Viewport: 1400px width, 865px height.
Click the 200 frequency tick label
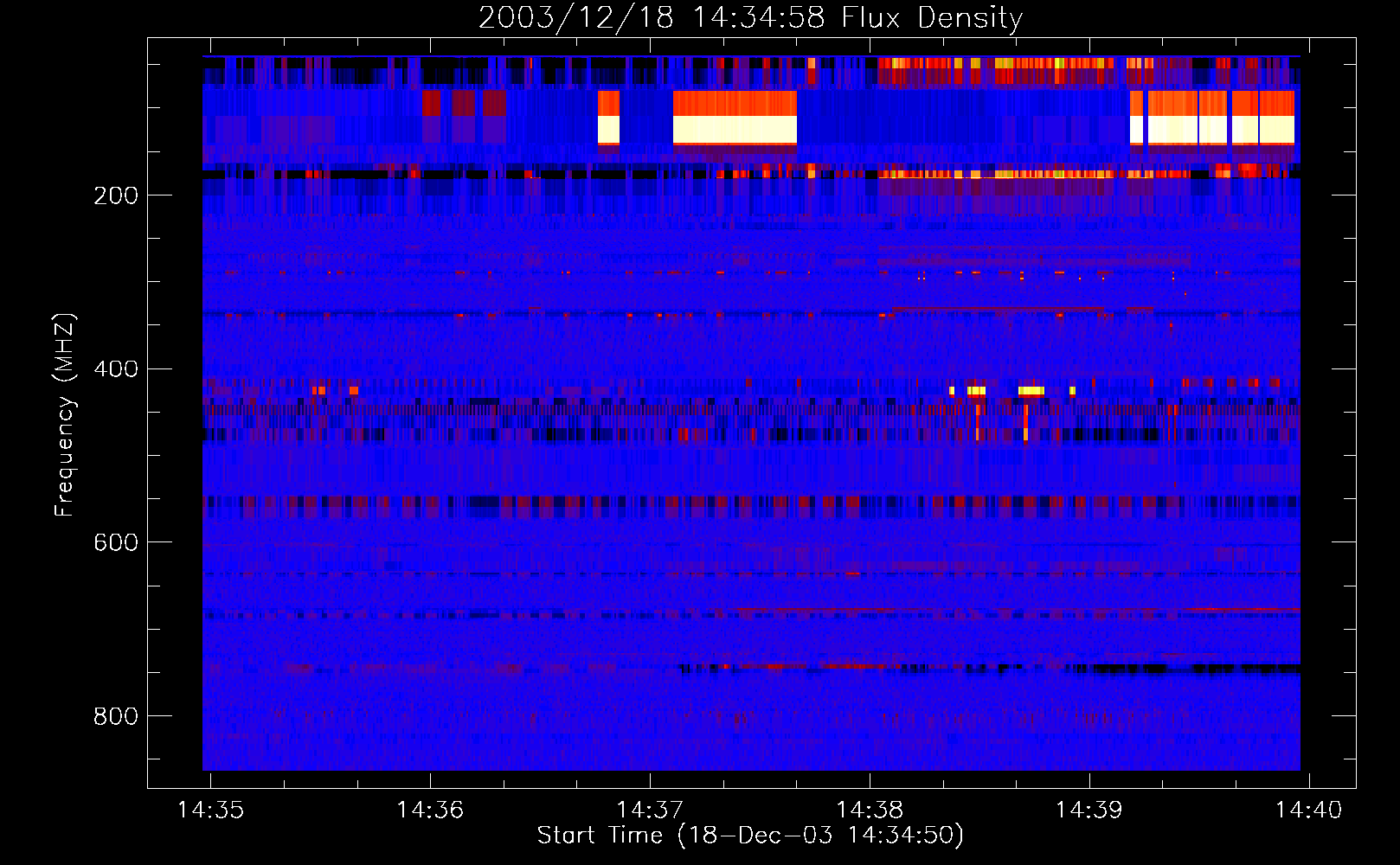(x=116, y=195)
